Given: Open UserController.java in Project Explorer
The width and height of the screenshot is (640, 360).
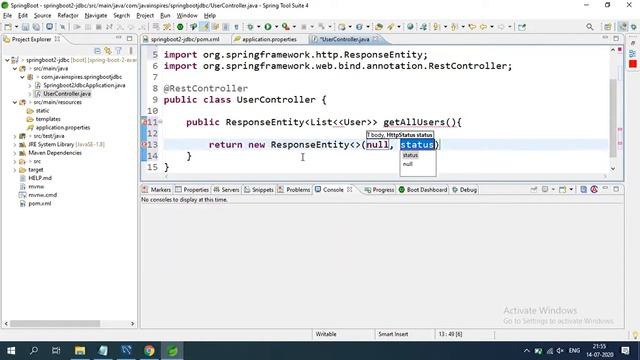Looking at the screenshot, I should point(67,93).
